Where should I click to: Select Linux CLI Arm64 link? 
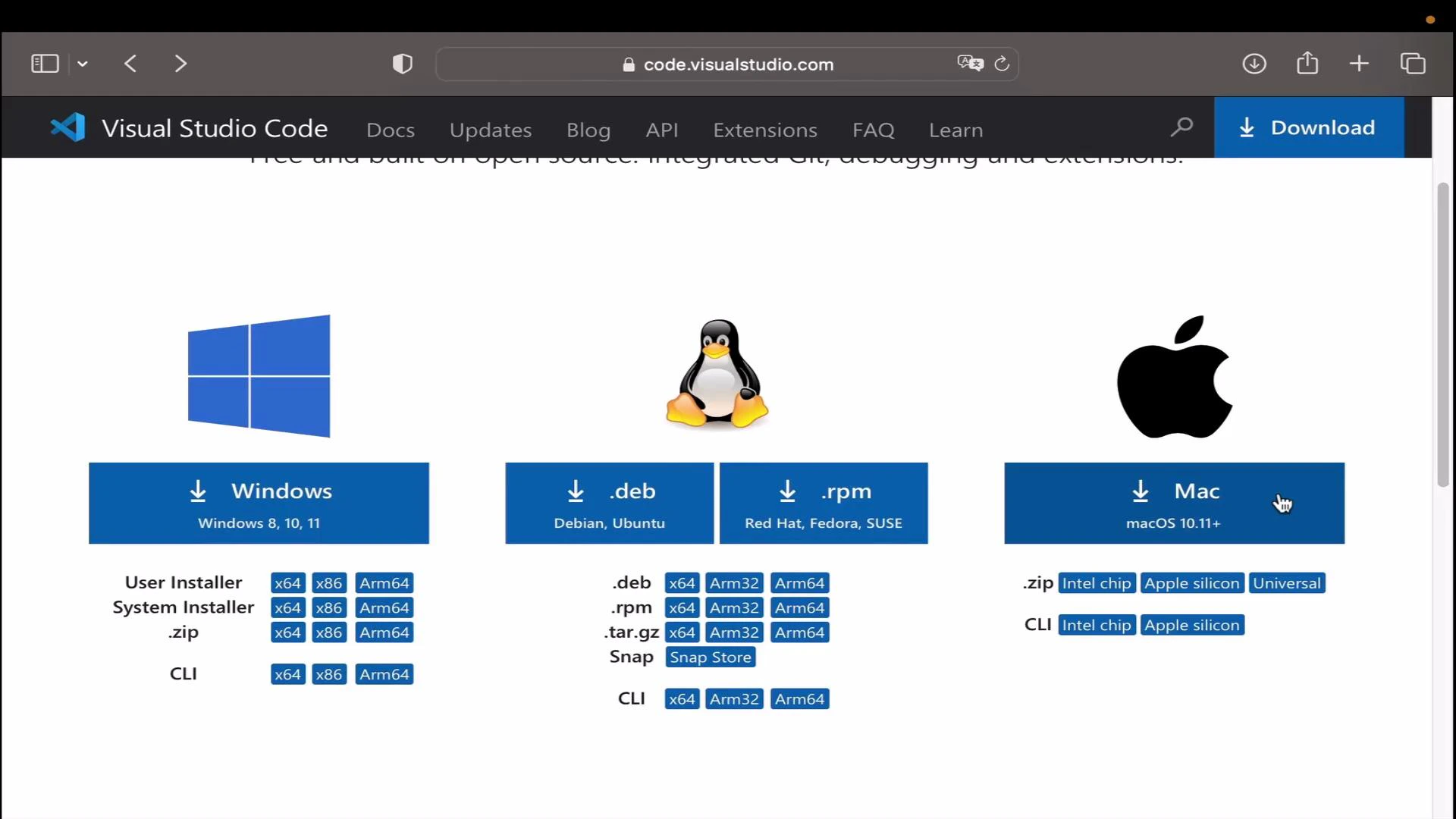800,699
